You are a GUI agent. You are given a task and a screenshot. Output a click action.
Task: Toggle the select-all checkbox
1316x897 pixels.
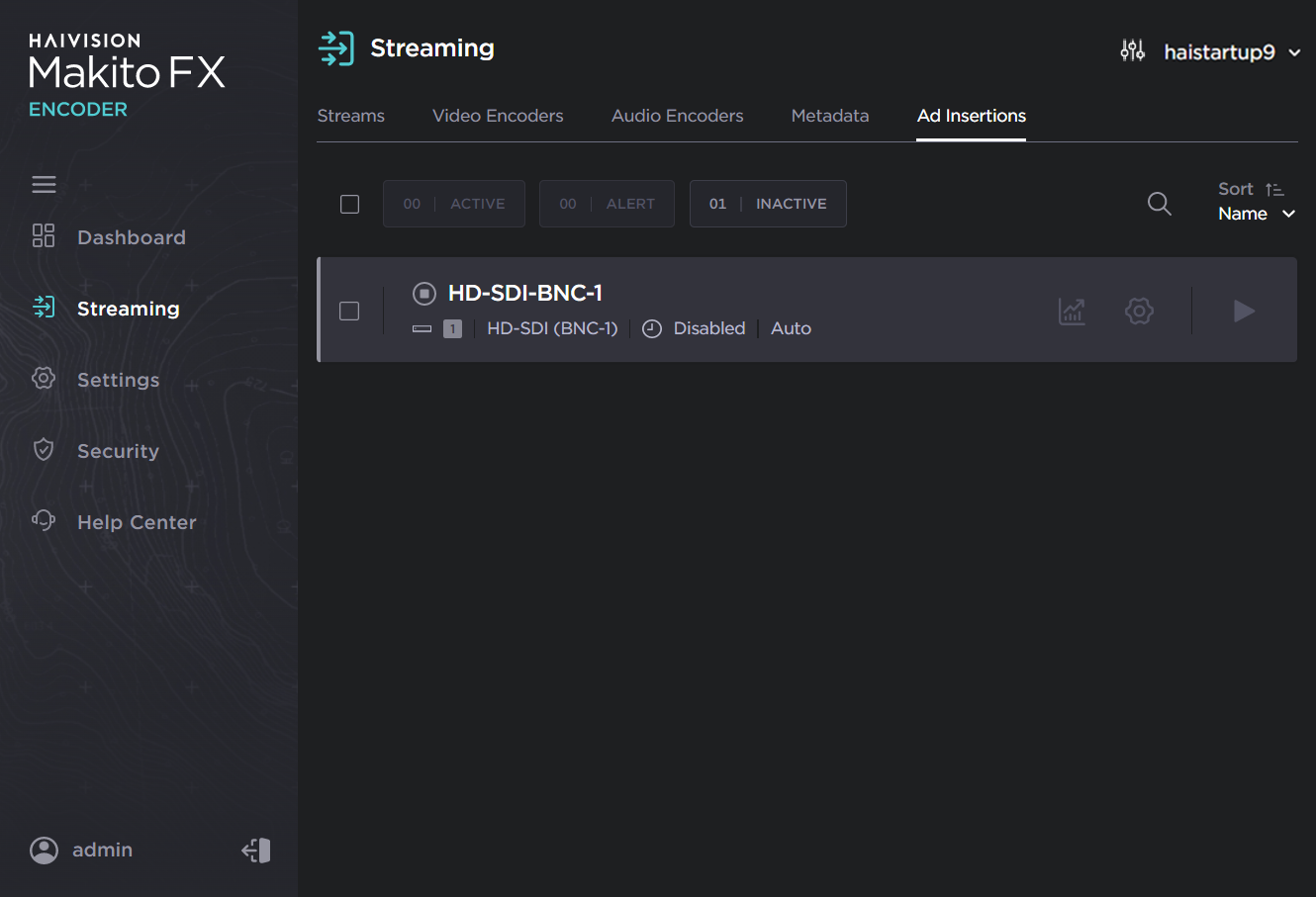tap(349, 204)
